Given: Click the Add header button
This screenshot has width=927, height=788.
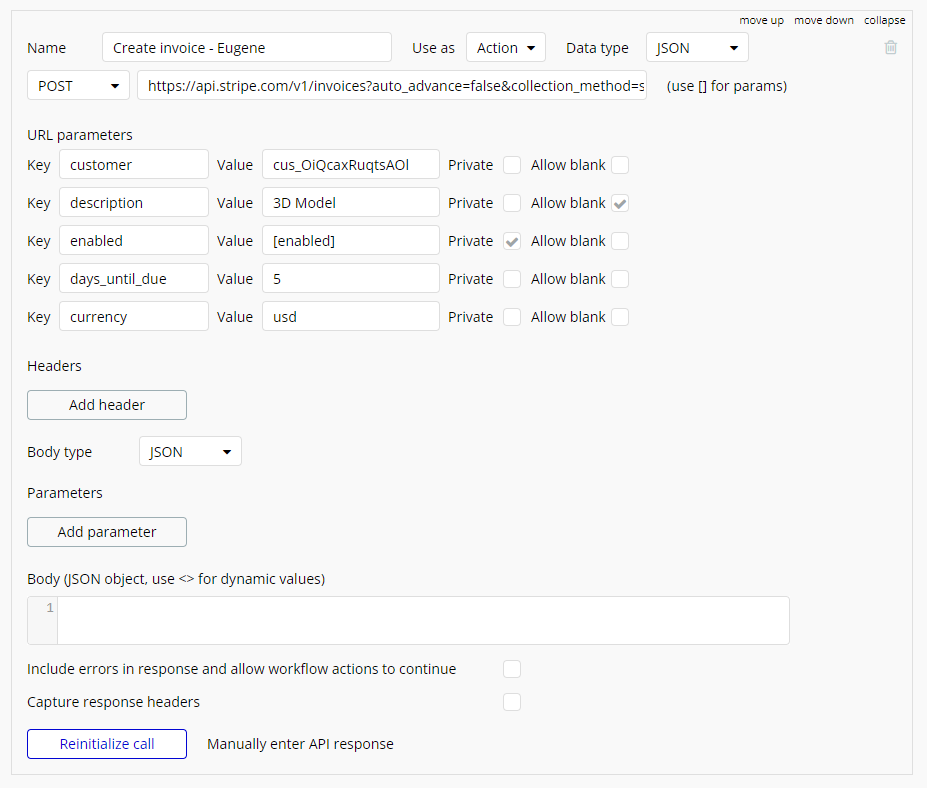Looking at the screenshot, I should (x=107, y=405).
